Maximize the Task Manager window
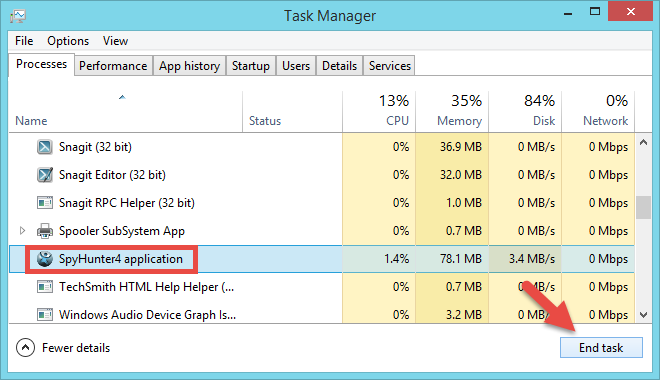Screen dimensions: 660x380 point(595,12)
